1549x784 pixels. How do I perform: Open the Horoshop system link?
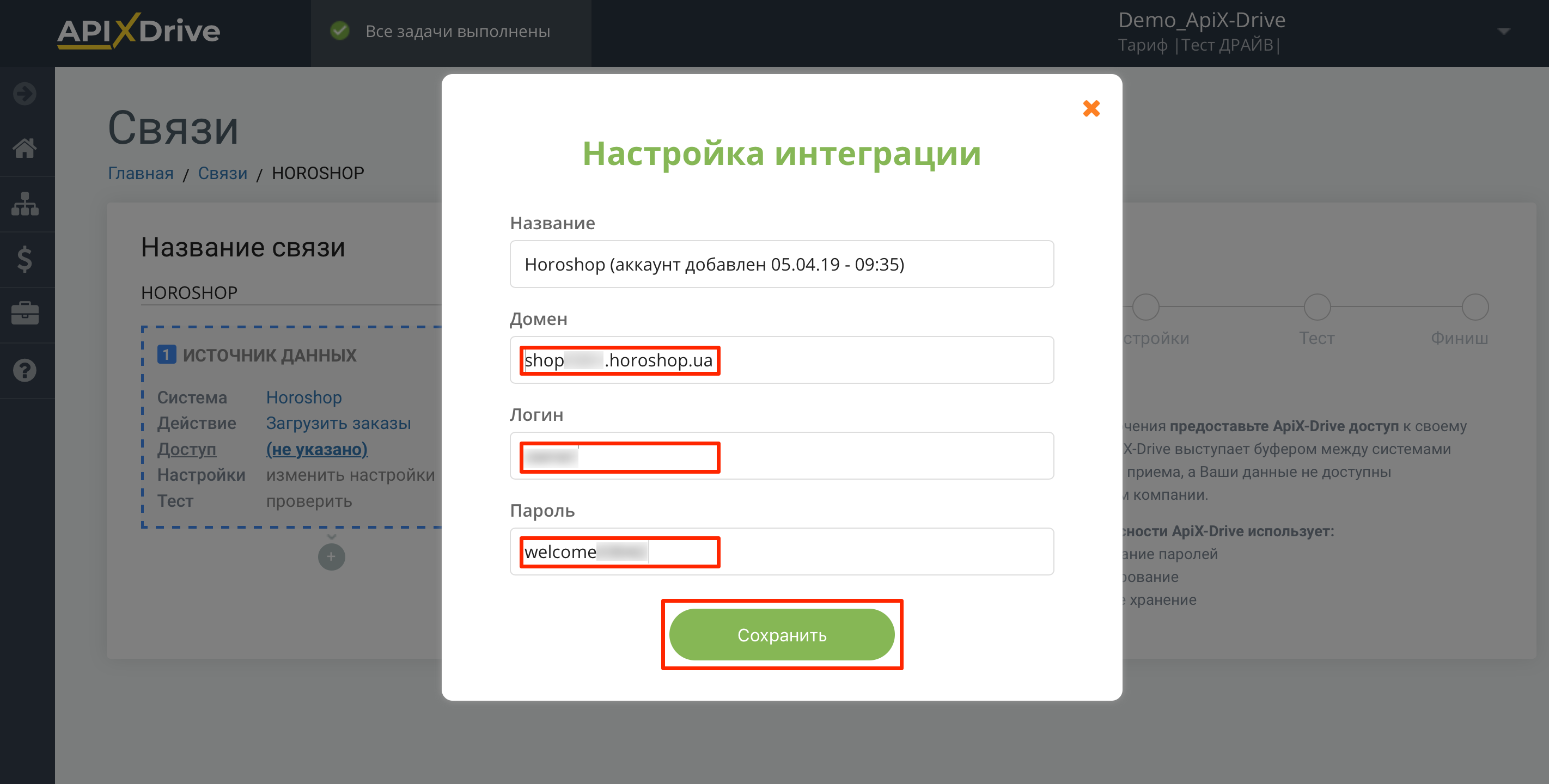(x=304, y=397)
